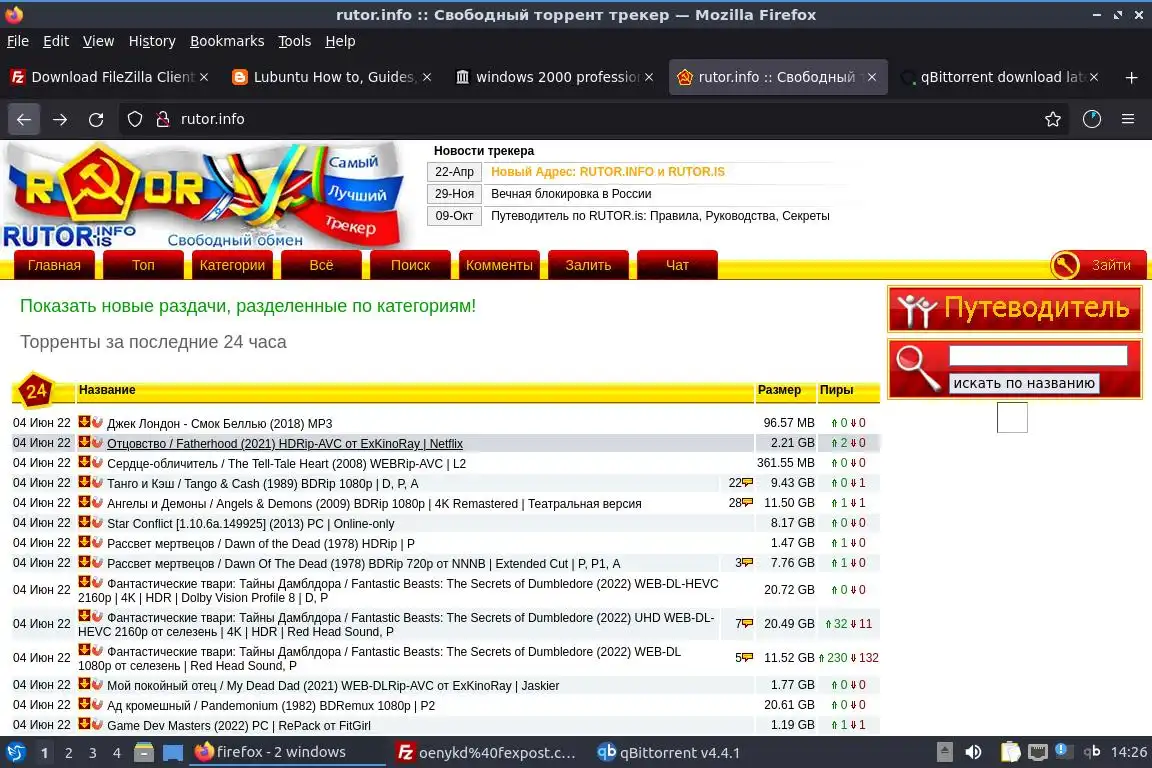Open the Отцовство / Fatherhood (2021) torrent link
The image size is (1152, 768).
285,444
